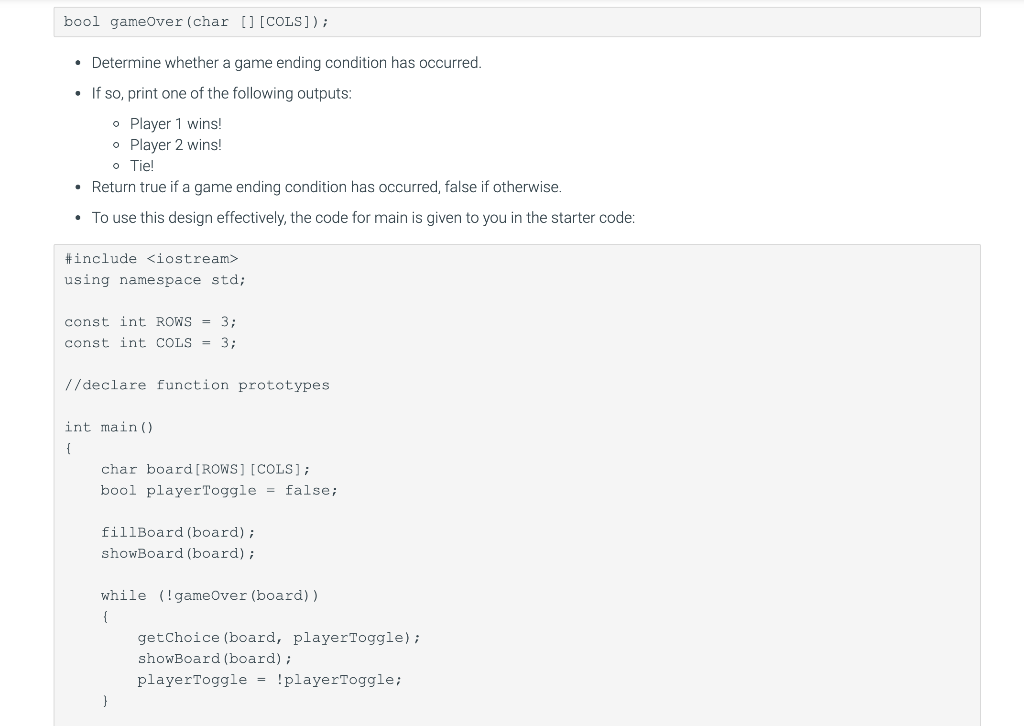Viewport: 1024px width, 726px height.
Task: Click the 'Player 2 wins!' list item
Action: tap(176, 145)
